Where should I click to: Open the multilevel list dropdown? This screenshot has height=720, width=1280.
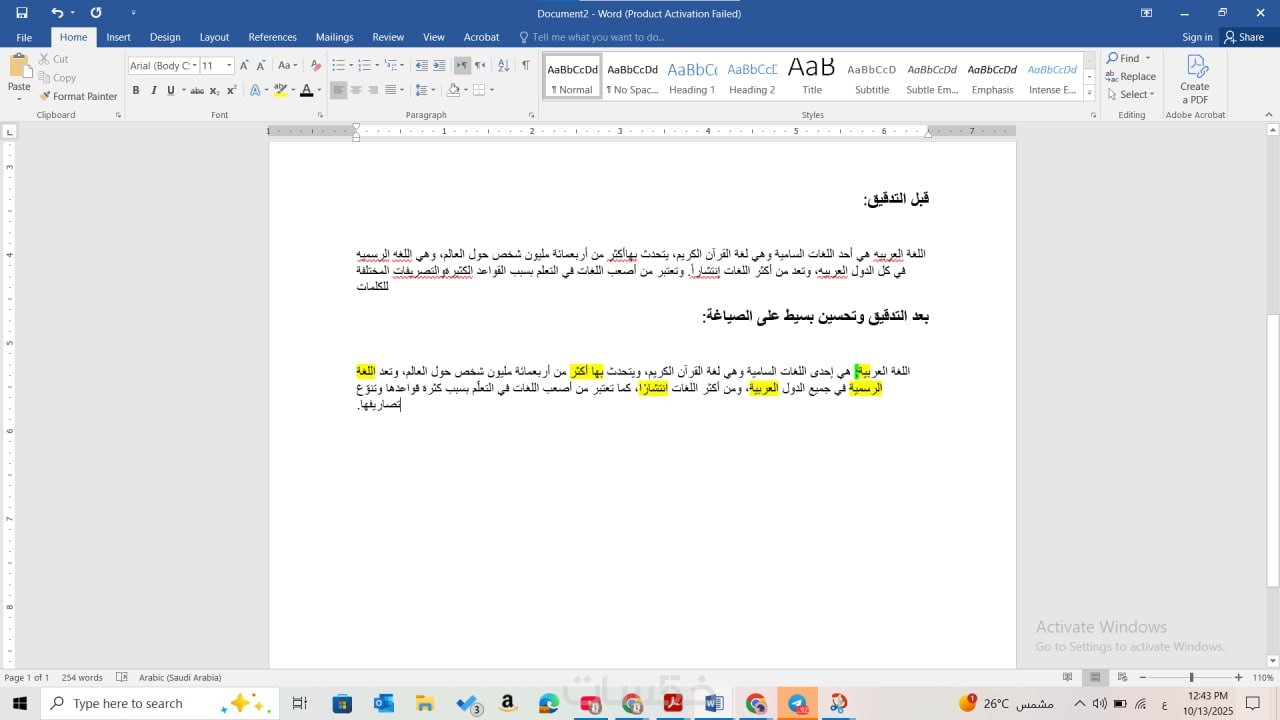tap(403, 65)
